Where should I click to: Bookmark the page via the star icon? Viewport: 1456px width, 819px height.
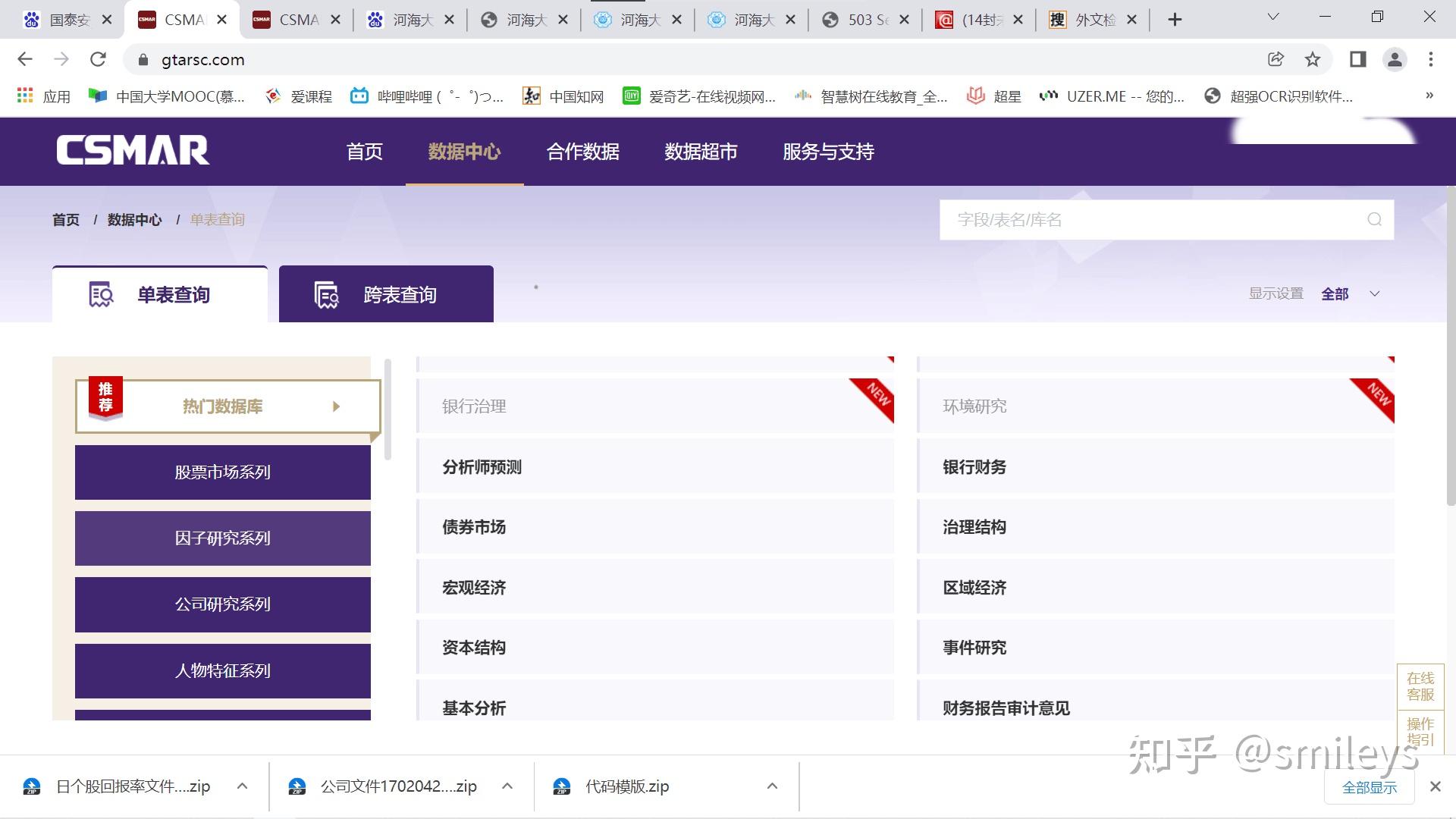coord(1311,59)
